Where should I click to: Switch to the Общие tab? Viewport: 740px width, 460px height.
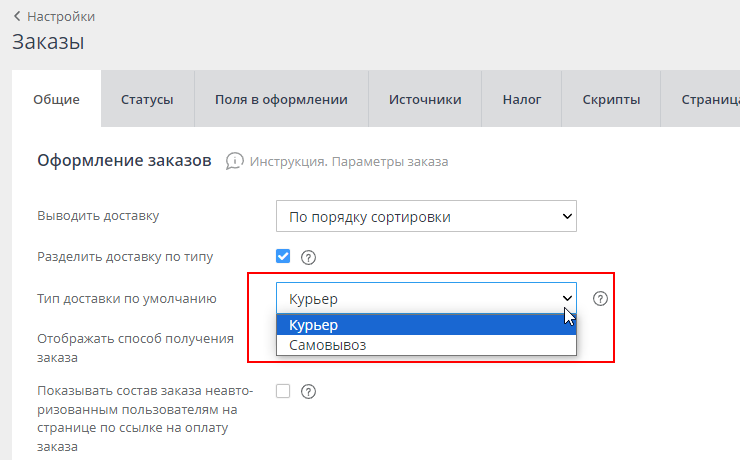[x=56, y=99]
